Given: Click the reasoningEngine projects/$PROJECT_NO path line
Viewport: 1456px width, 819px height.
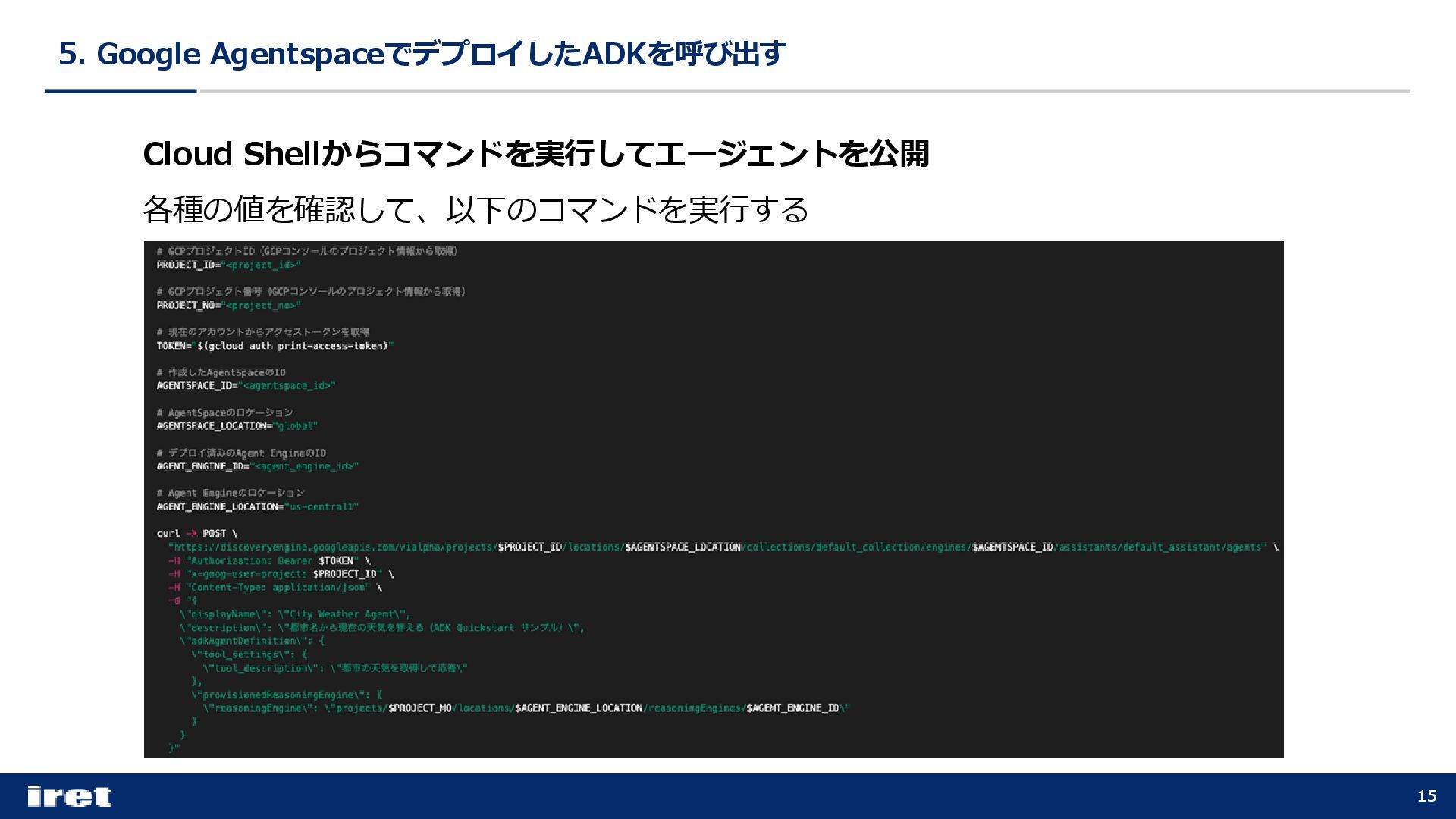Looking at the screenshot, I should [x=527, y=708].
